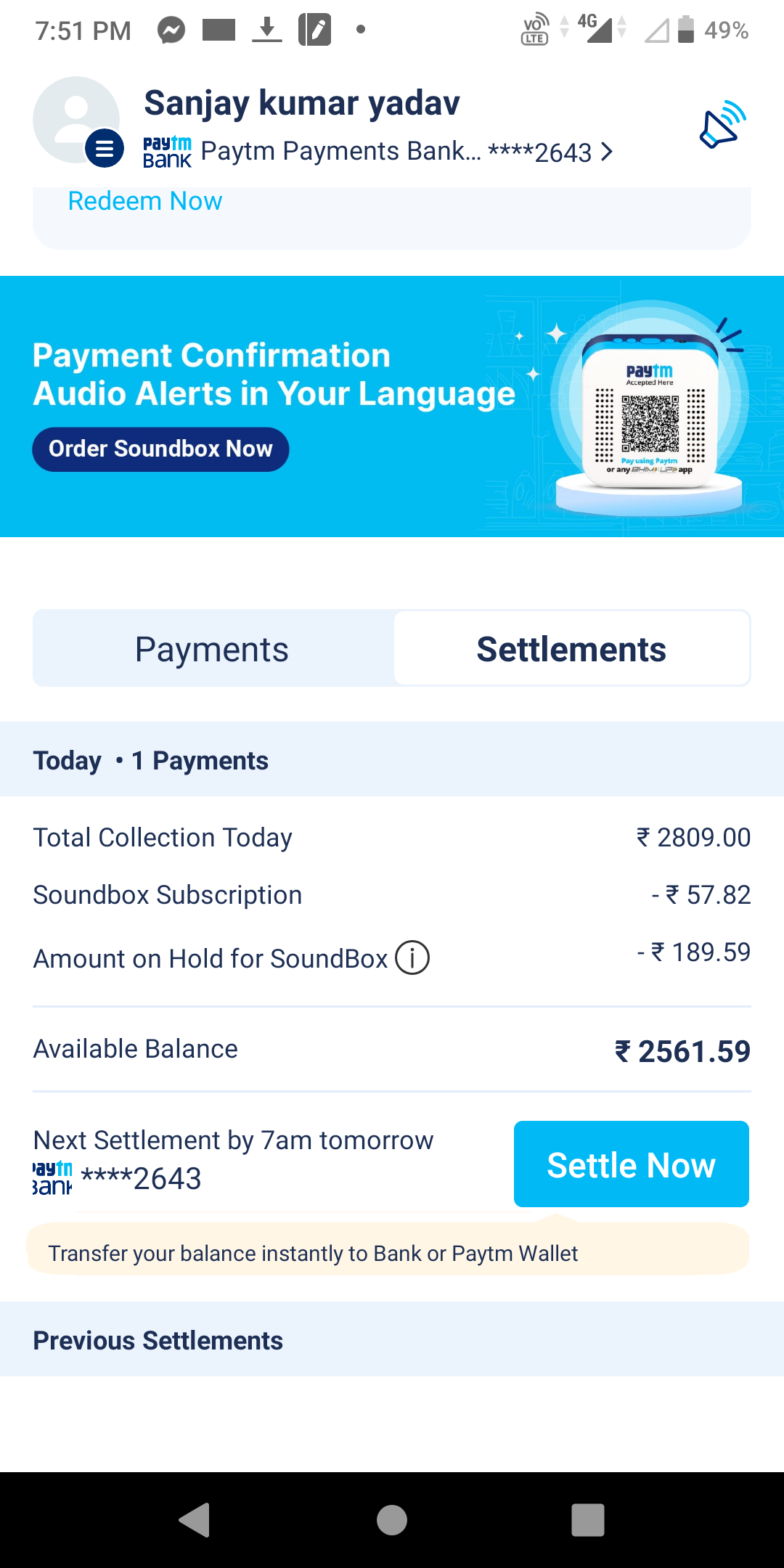Tap the info icon beside Amount on Hold
784x1568 pixels.
(x=412, y=957)
